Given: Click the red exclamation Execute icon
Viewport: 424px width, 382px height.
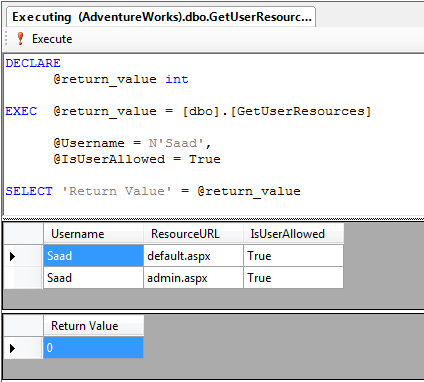Looking at the screenshot, I should [x=20, y=39].
